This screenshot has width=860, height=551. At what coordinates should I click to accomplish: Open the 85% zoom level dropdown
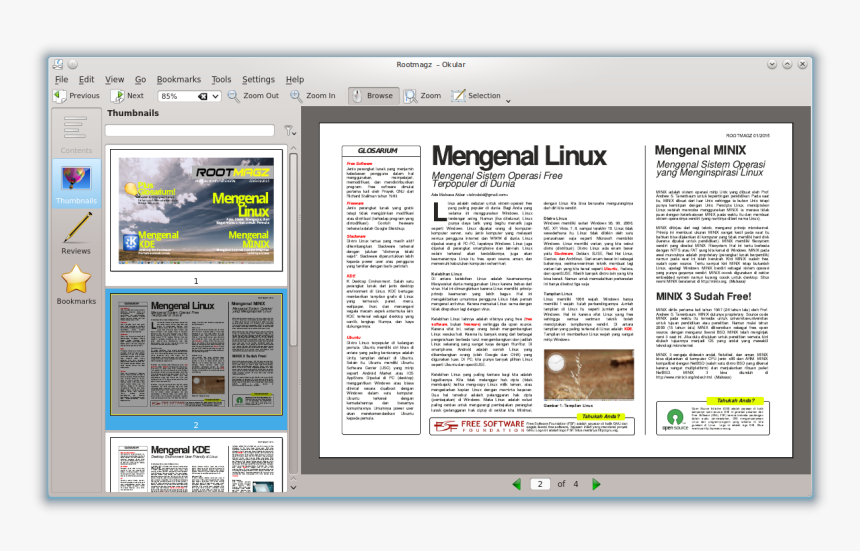[216, 96]
